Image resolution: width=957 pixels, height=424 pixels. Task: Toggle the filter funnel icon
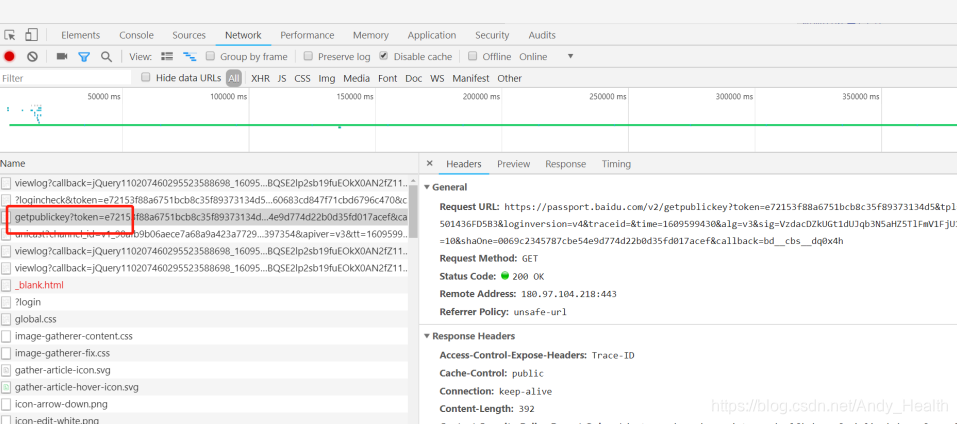point(84,57)
